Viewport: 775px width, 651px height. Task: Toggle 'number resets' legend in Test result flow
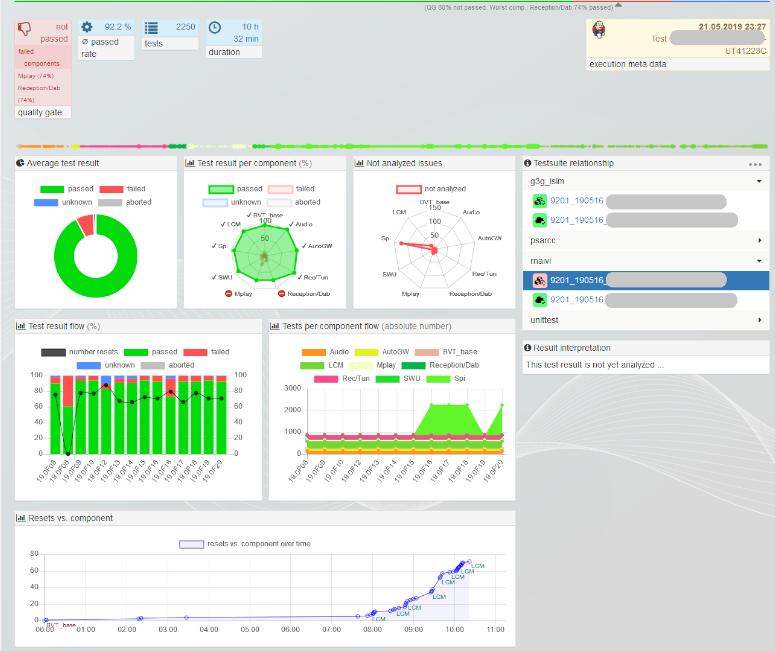pyautogui.click(x=54, y=352)
